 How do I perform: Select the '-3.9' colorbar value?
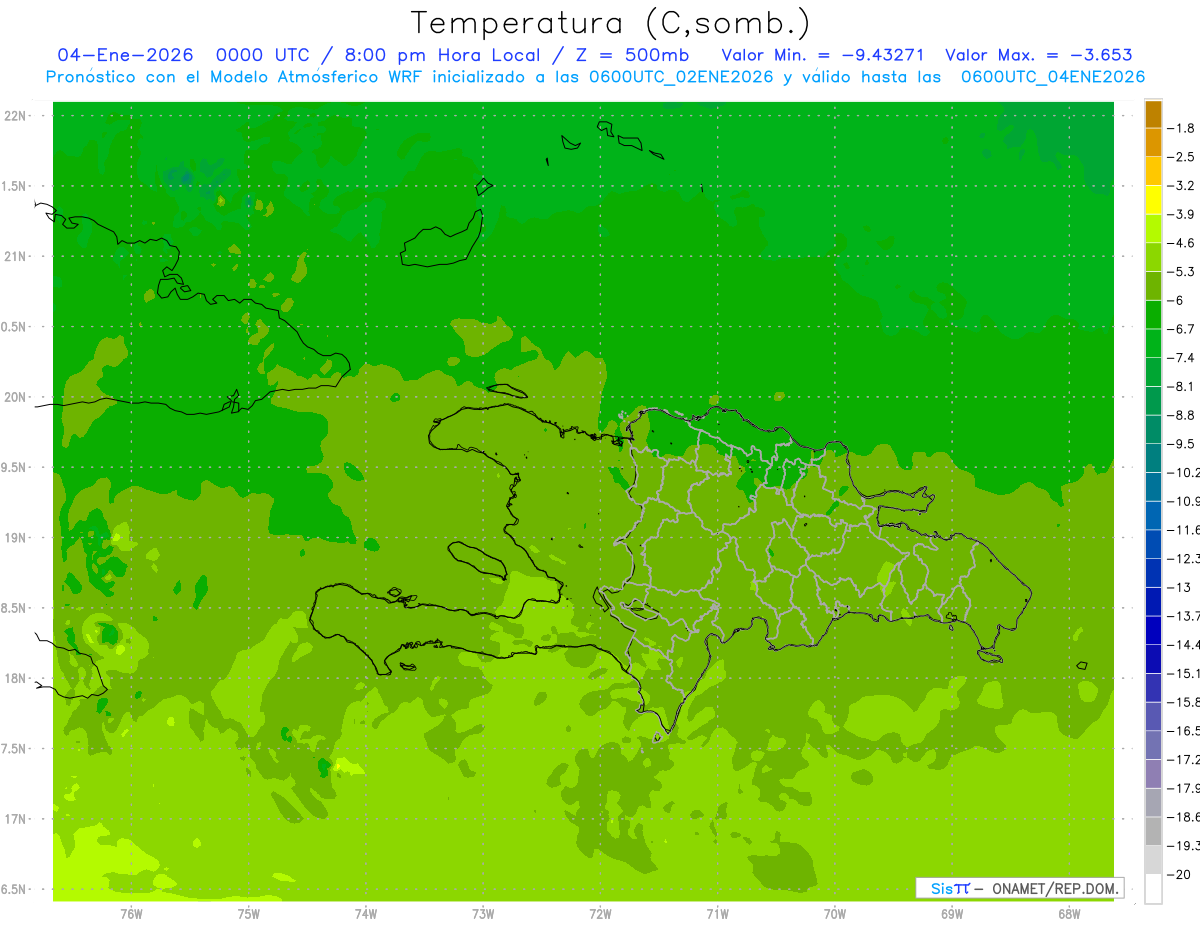click(x=1181, y=214)
